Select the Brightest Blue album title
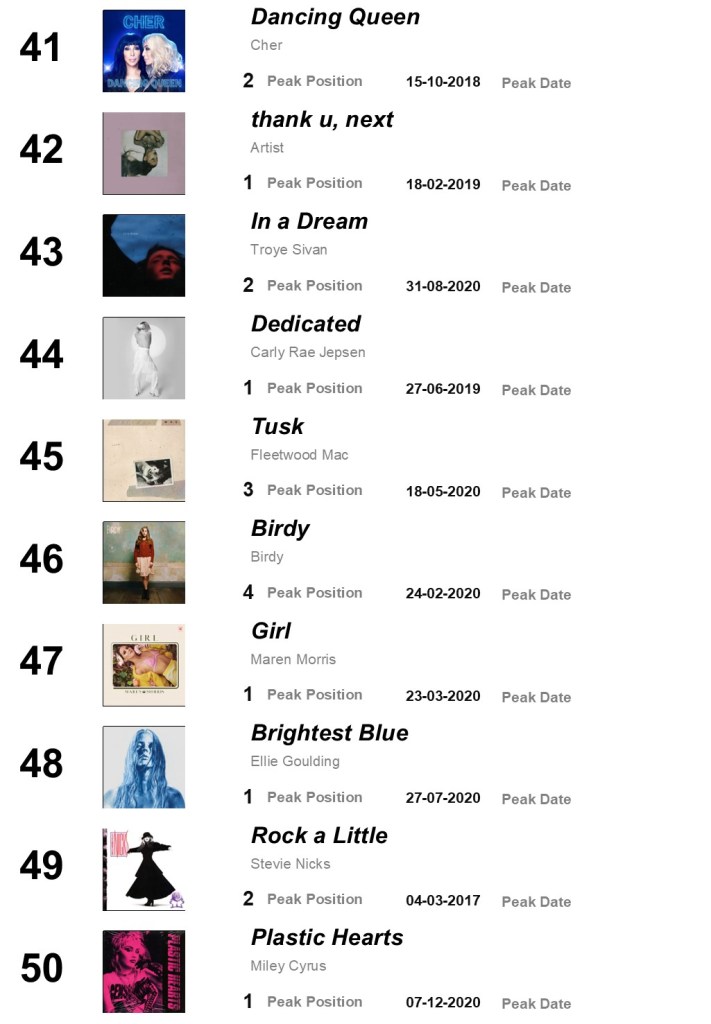The height and width of the screenshot is (1024, 711). [x=329, y=733]
